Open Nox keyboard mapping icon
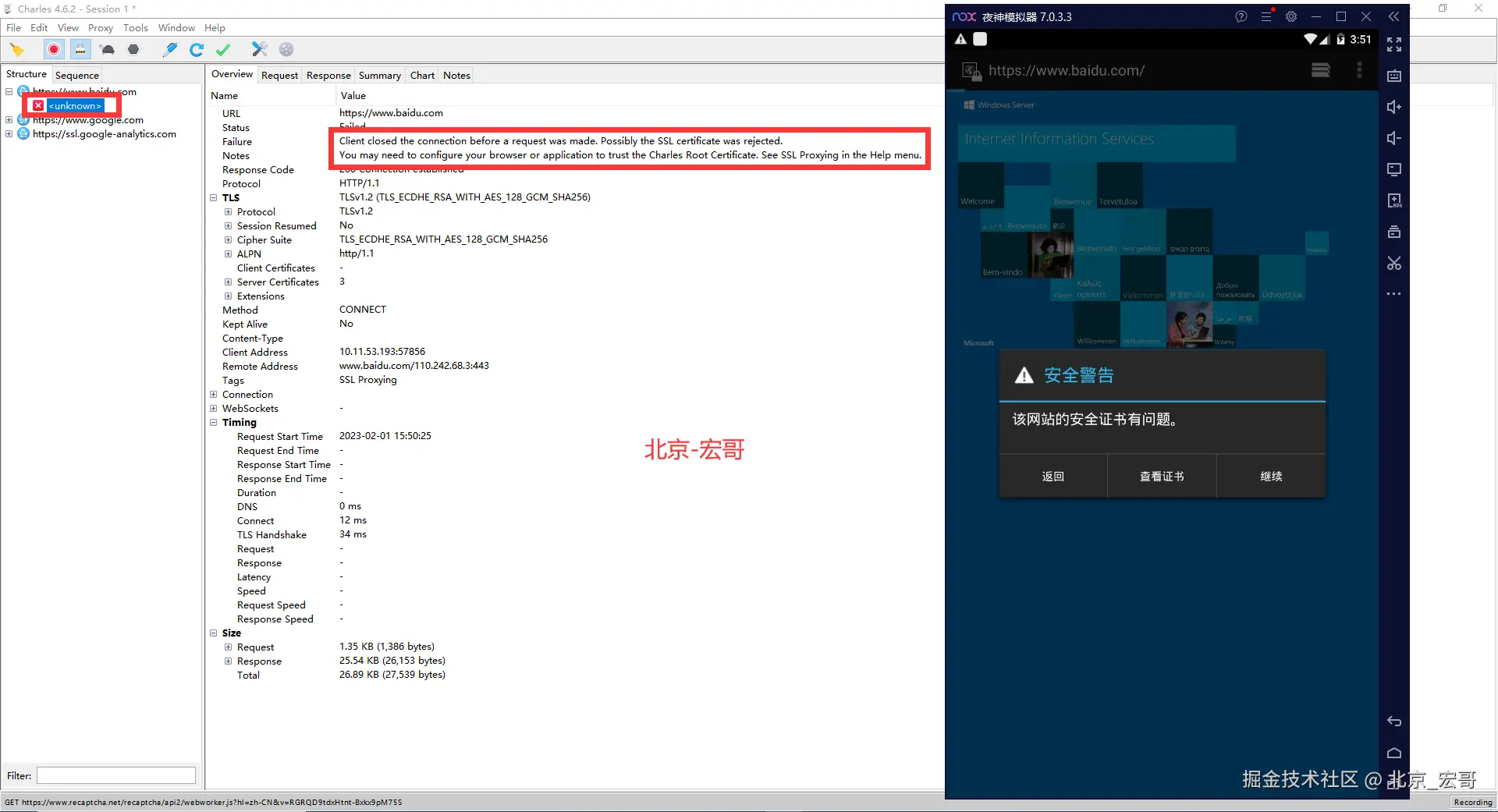Image resolution: width=1498 pixels, height=812 pixels. 1394,76
